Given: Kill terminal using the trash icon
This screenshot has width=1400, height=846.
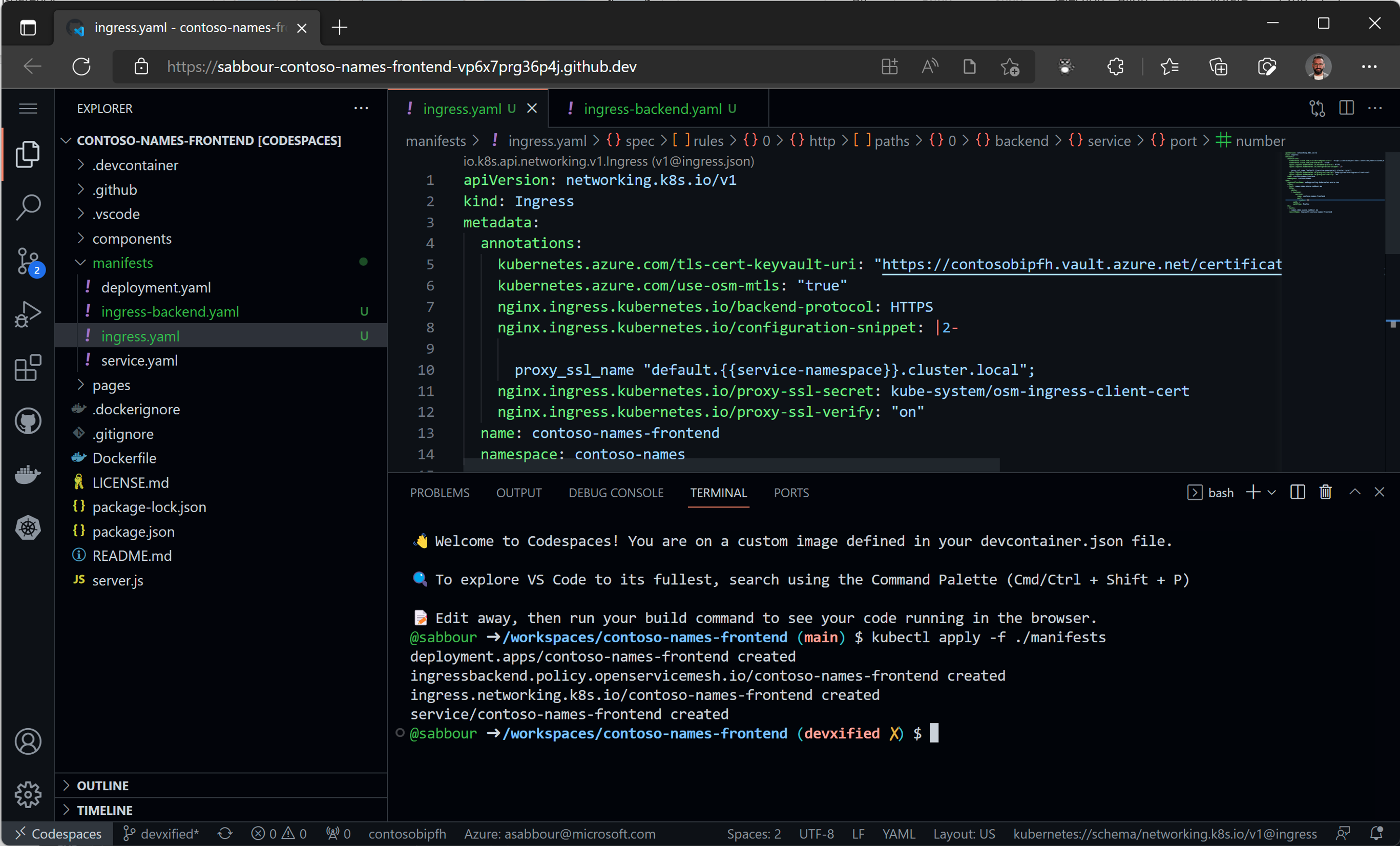Looking at the screenshot, I should (1325, 492).
